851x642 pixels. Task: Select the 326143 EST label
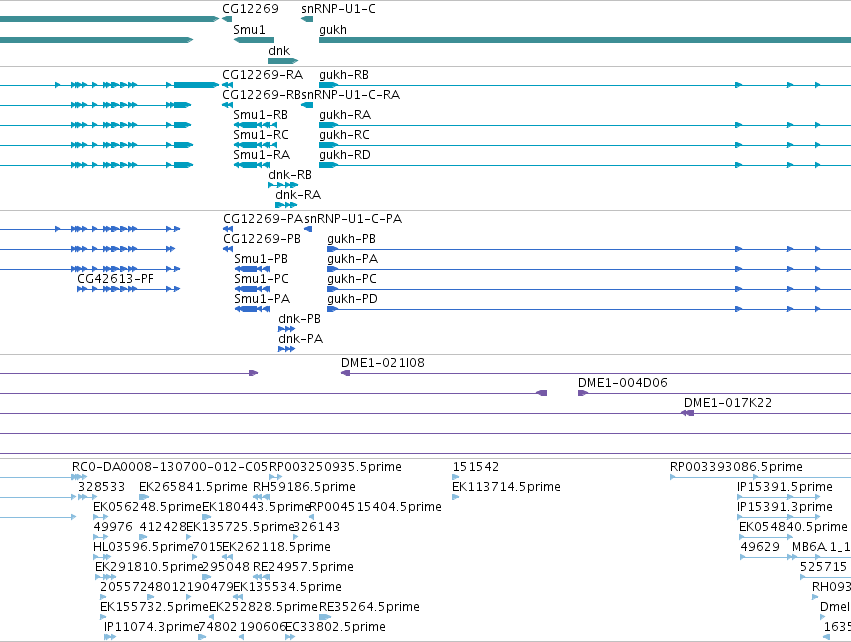(316, 527)
